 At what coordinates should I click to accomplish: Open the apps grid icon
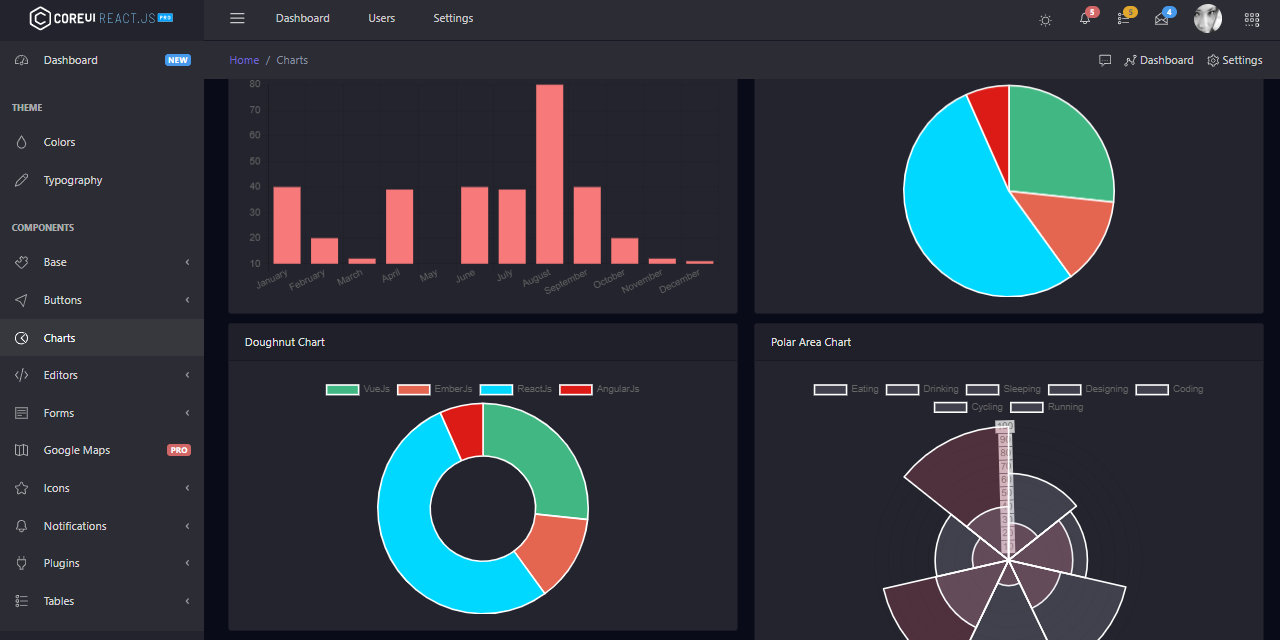pyautogui.click(x=1252, y=19)
